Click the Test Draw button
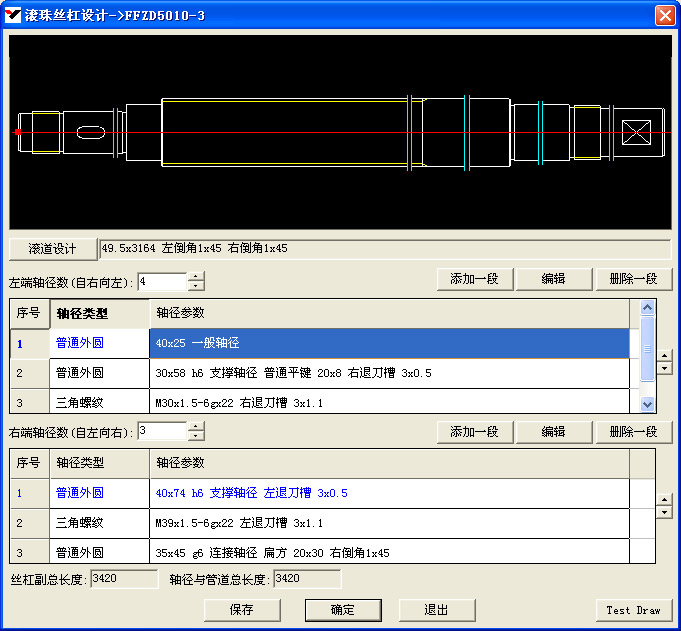The height and width of the screenshot is (631, 681). (633, 610)
